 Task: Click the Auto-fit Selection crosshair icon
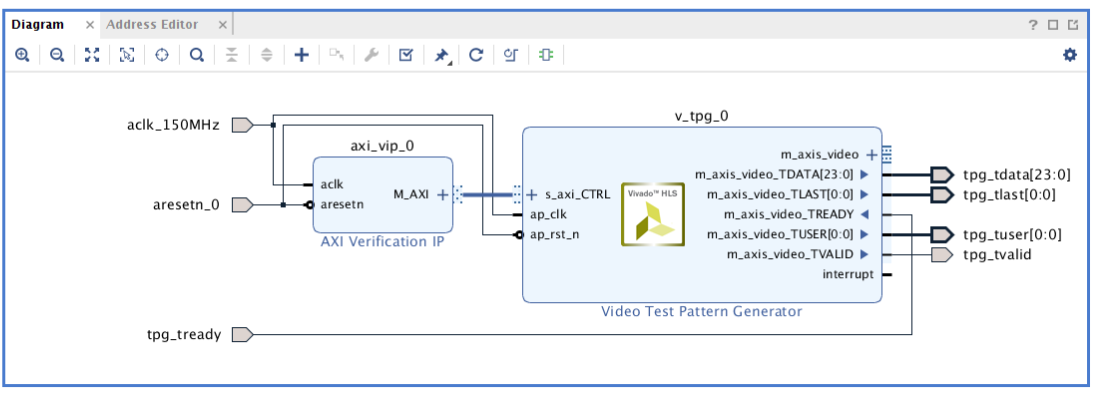162,55
